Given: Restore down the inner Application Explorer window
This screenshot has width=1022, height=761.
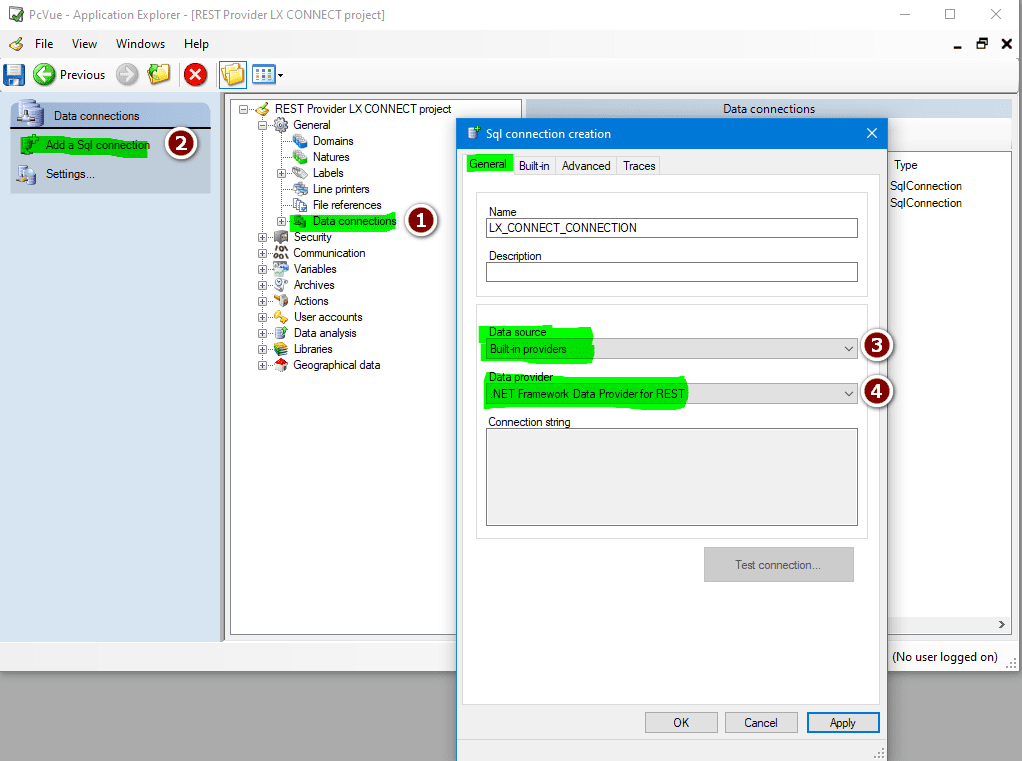Looking at the screenshot, I should 982,44.
